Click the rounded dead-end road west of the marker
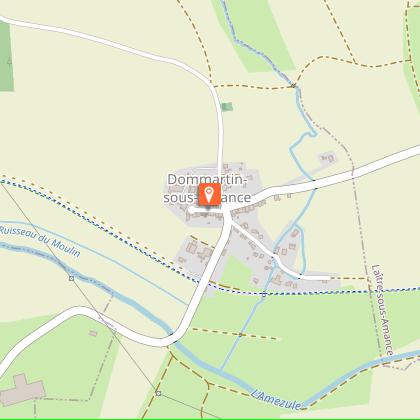This screenshot has width=420, height=420. [191, 210]
